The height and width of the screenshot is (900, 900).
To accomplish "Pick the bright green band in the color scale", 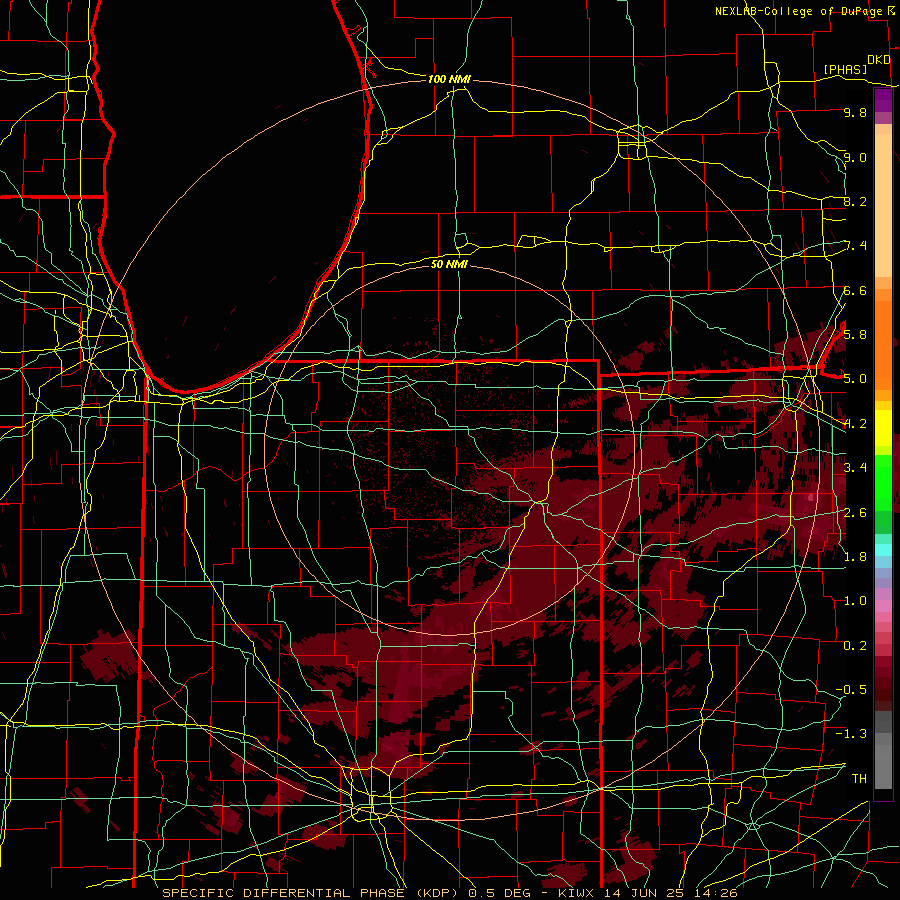I will pyautogui.click(x=883, y=483).
